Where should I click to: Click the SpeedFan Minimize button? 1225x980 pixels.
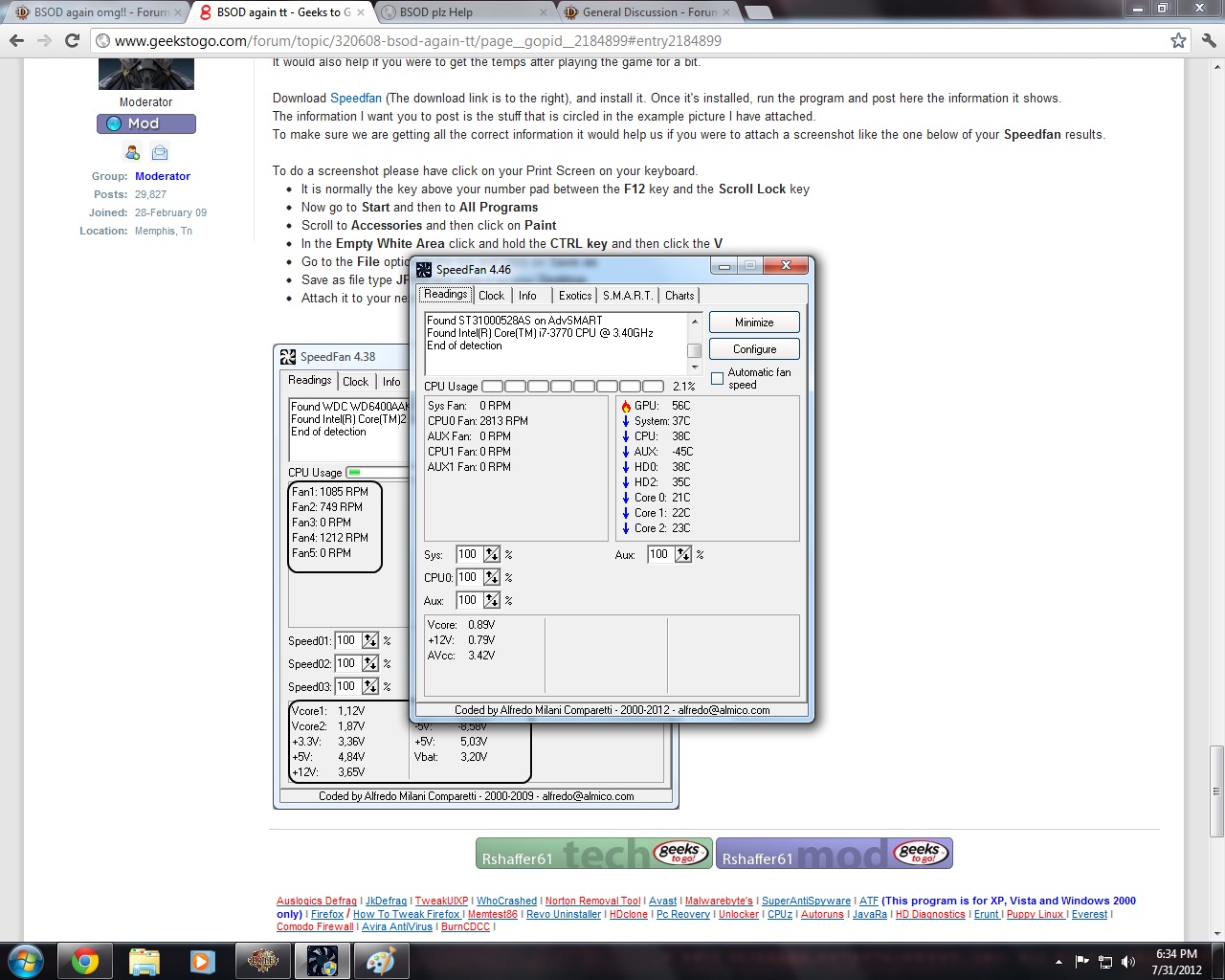[x=754, y=323]
